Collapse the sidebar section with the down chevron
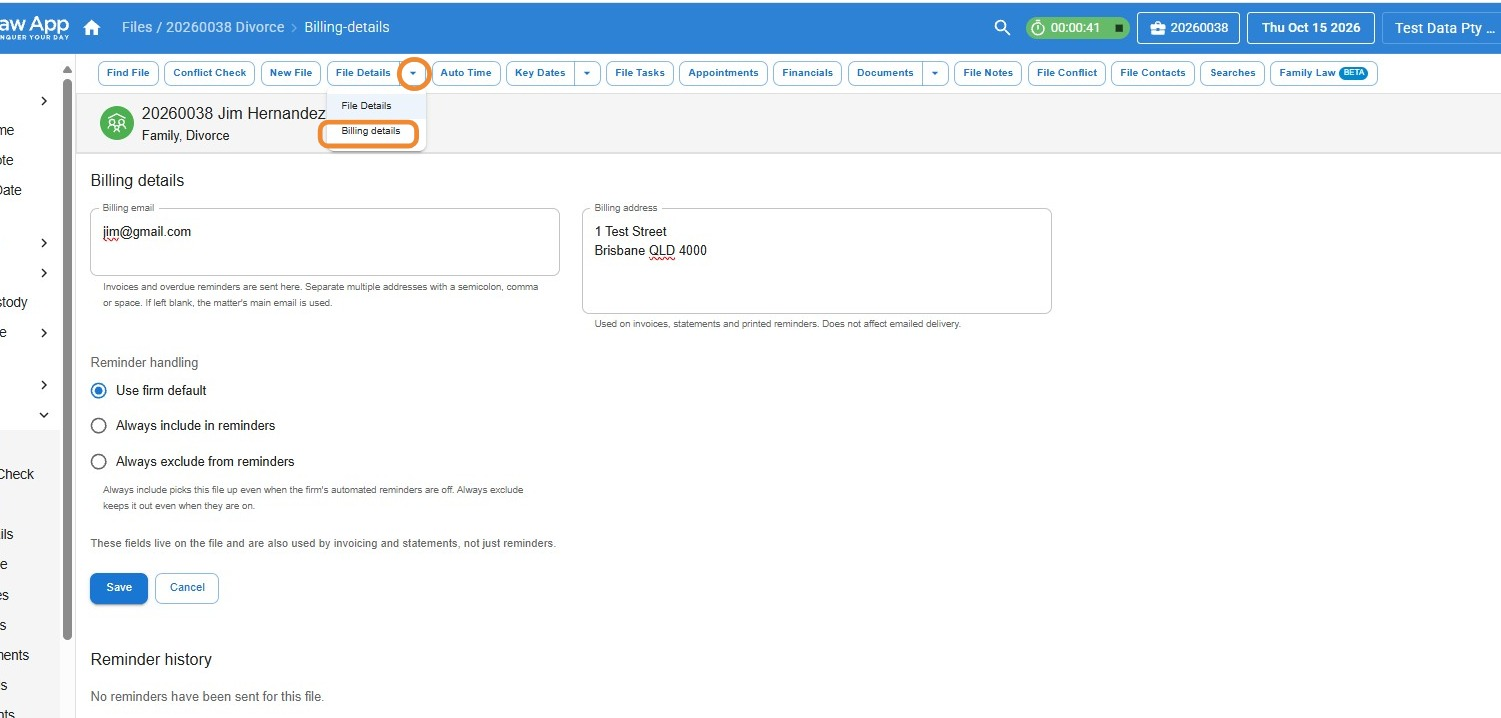1501x718 pixels. coord(44,415)
